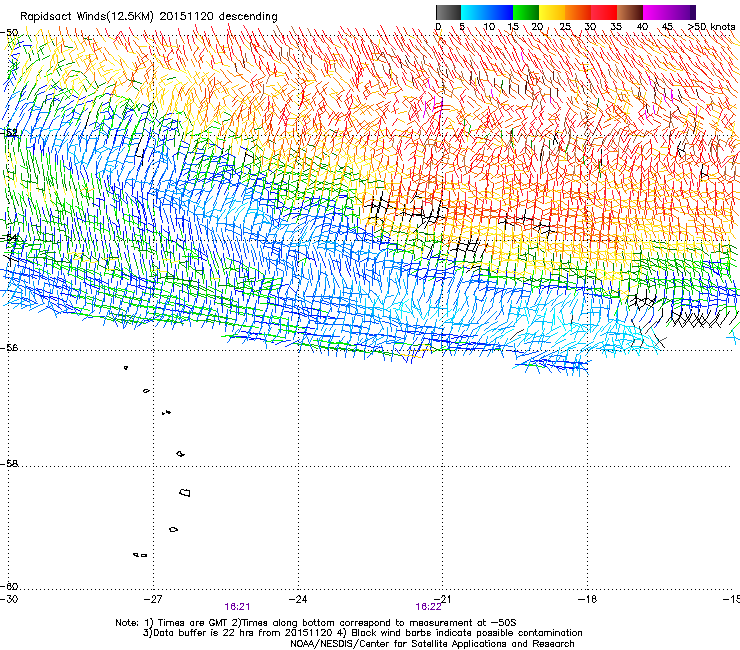Click the latitude label '-50'
Screen dimensions: 740x650
pos(9,33)
